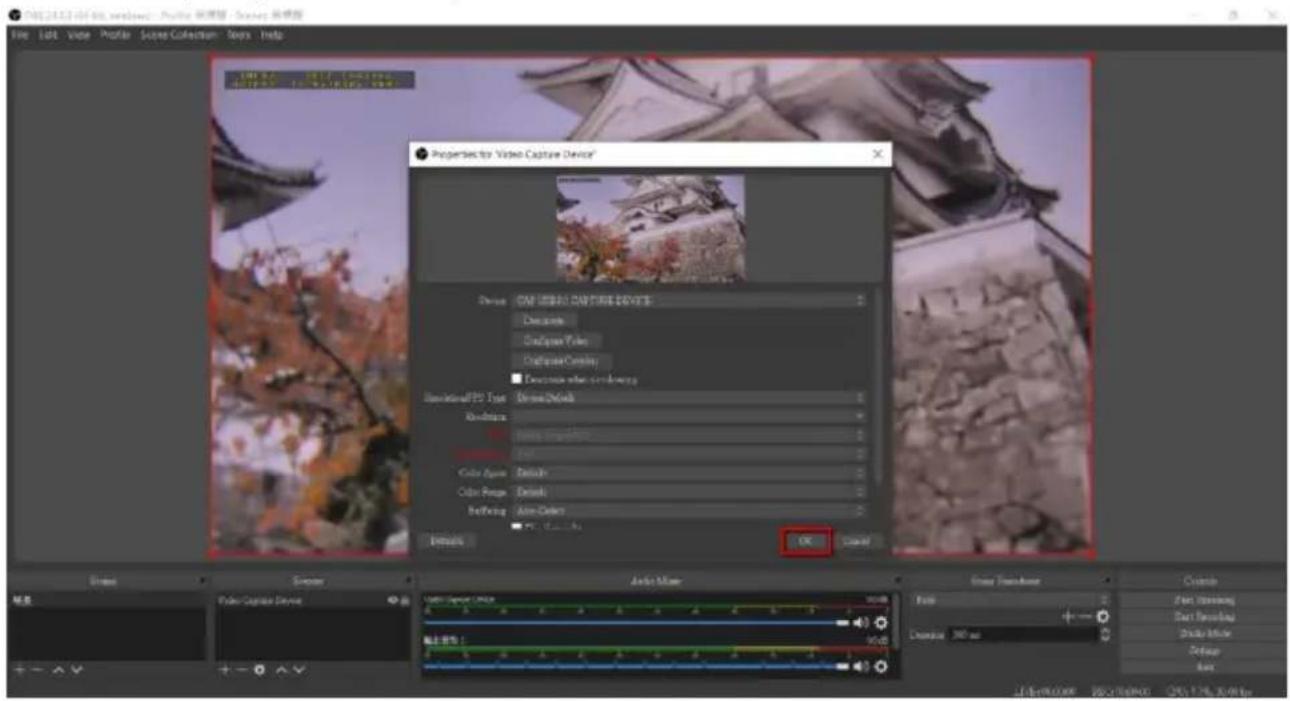Click video preview thumbnail in Properties dialog
This screenshot has height=701, width=1290.
pyautogui.click(x=650, y=228)
